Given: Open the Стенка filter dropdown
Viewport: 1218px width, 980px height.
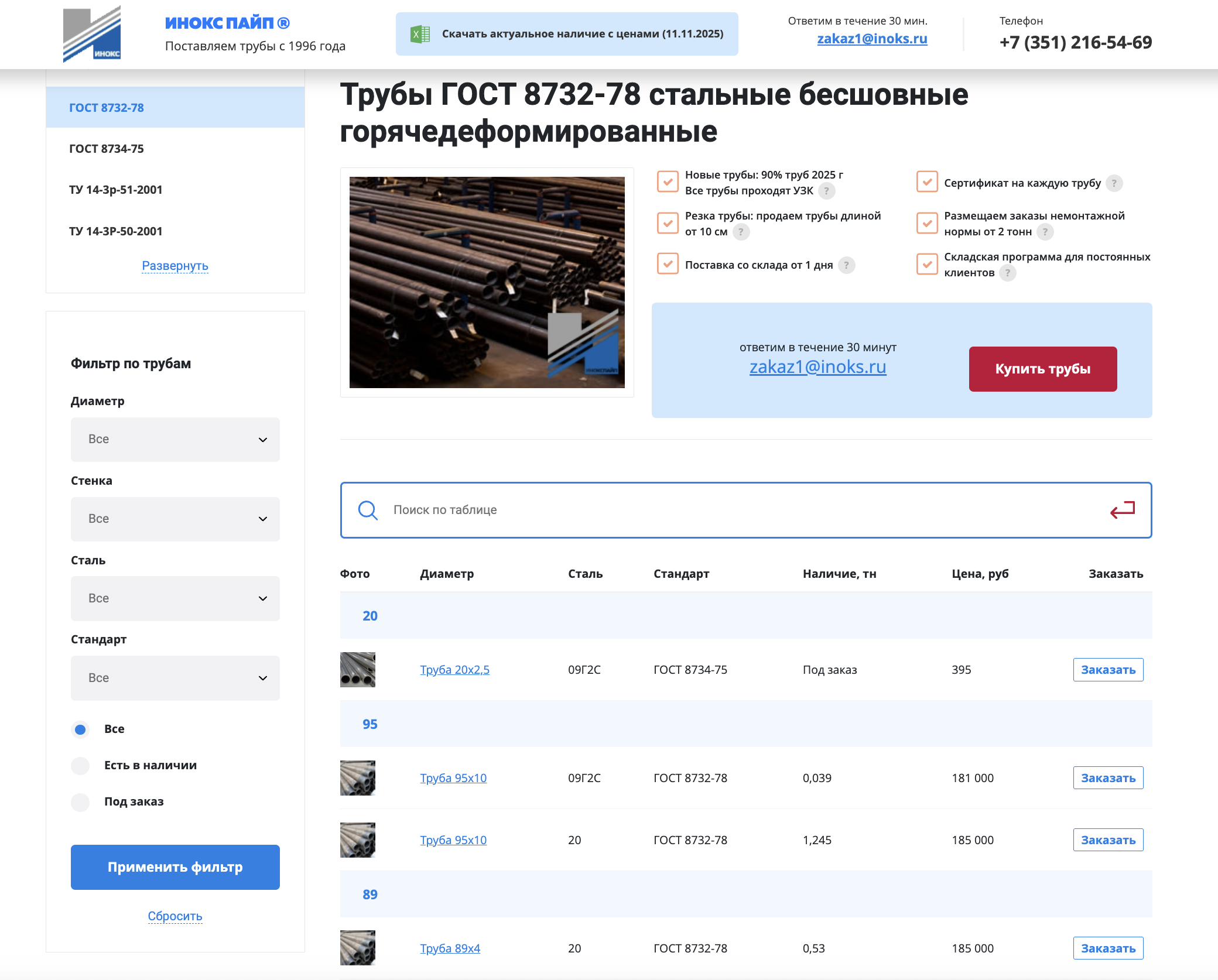Looking at the screenshot, I should tap(175, 519).
